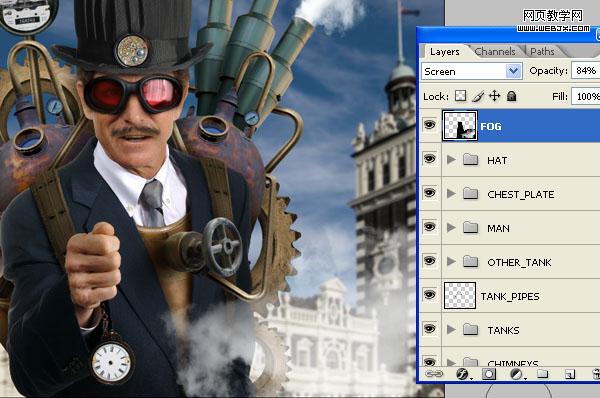Click the MAN group folder icon

point(470,227)
